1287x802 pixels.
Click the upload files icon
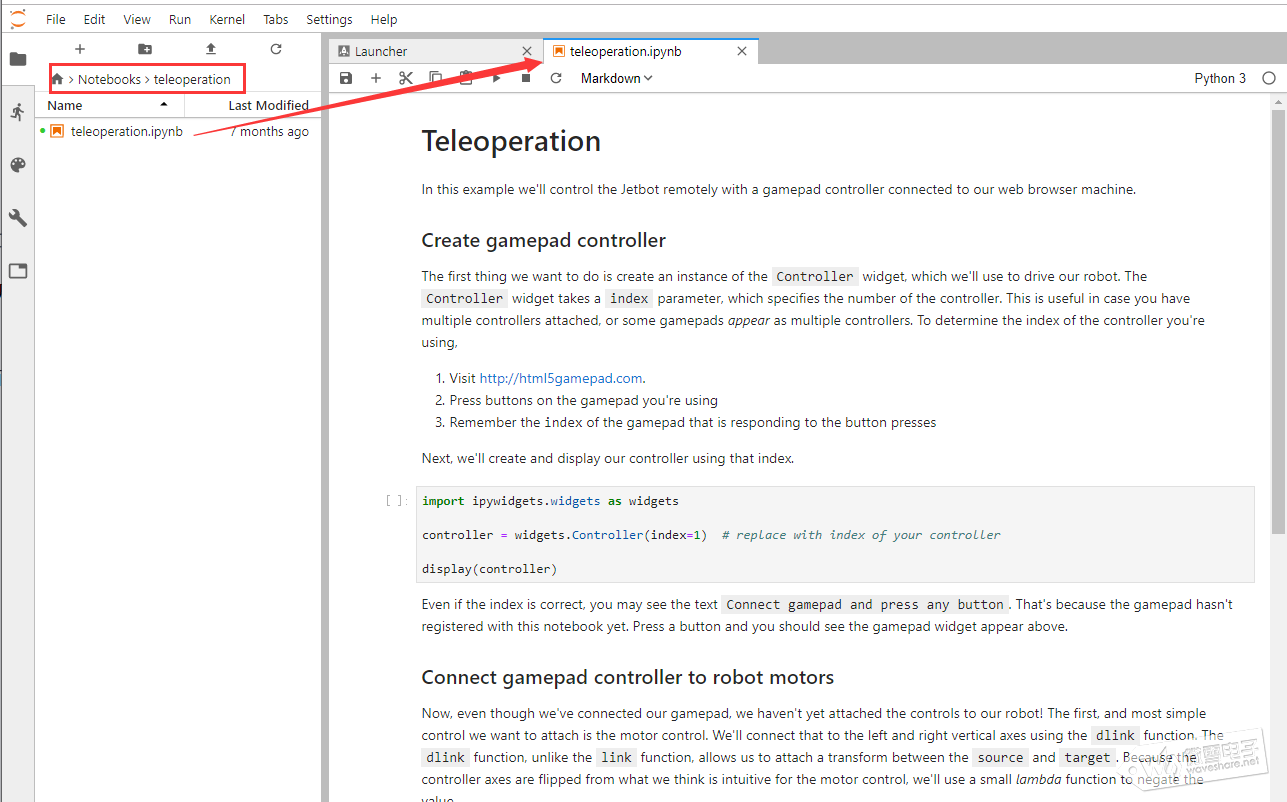211,49
